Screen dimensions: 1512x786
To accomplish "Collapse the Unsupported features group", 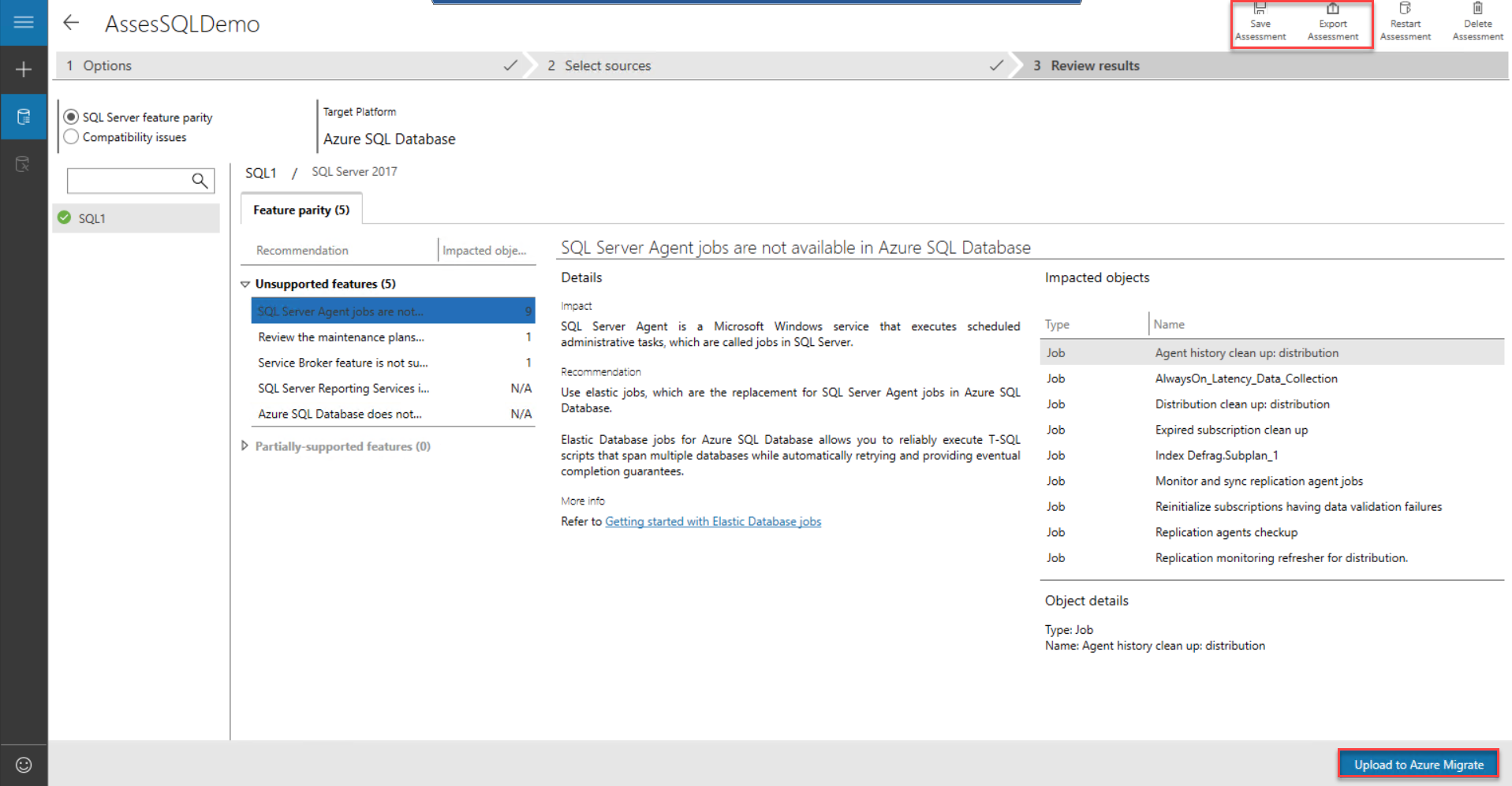I will point(245,284).
